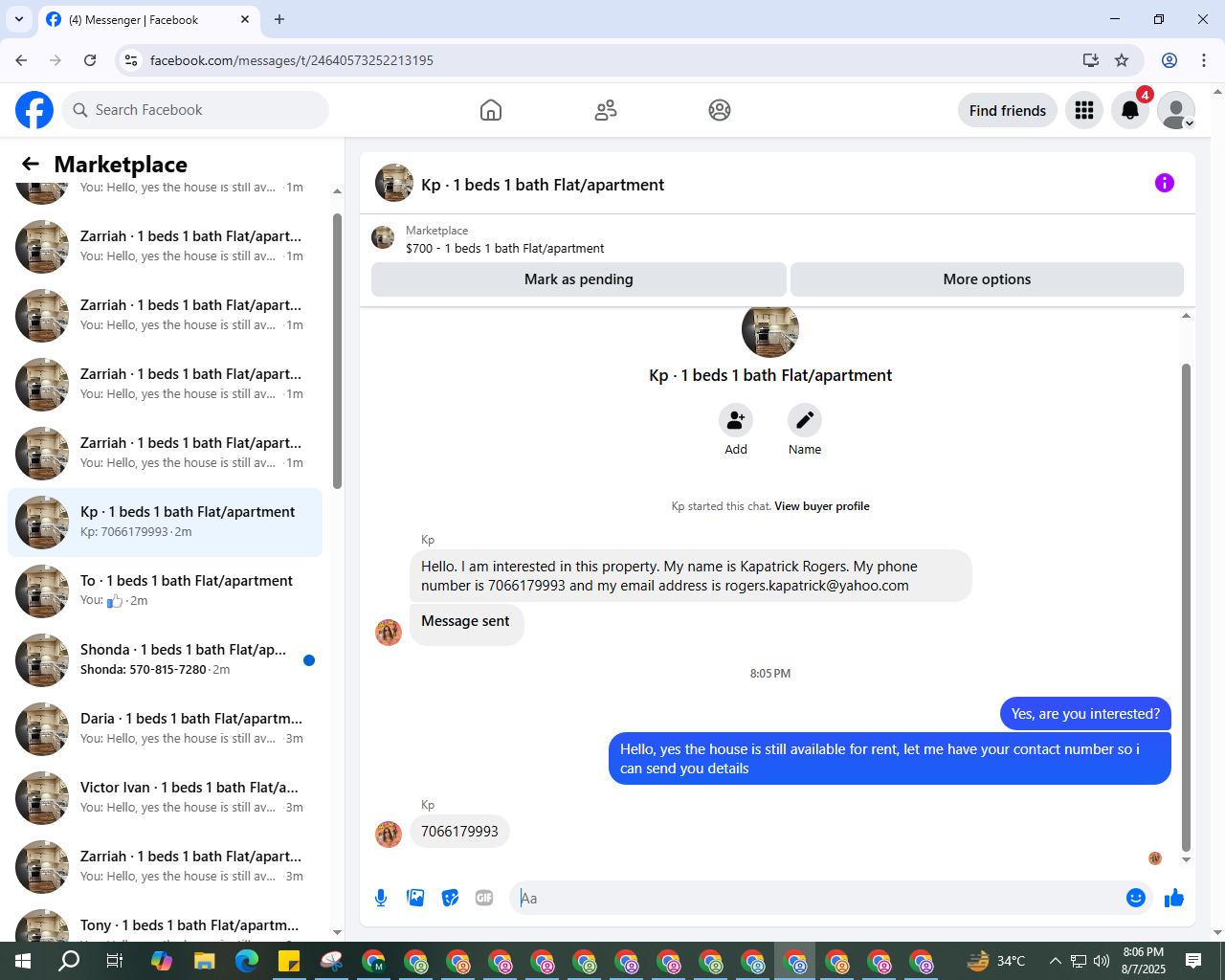Click the Mark as pending button
1225x980 pixels.
pyautogui.click(x=579, y=279)
